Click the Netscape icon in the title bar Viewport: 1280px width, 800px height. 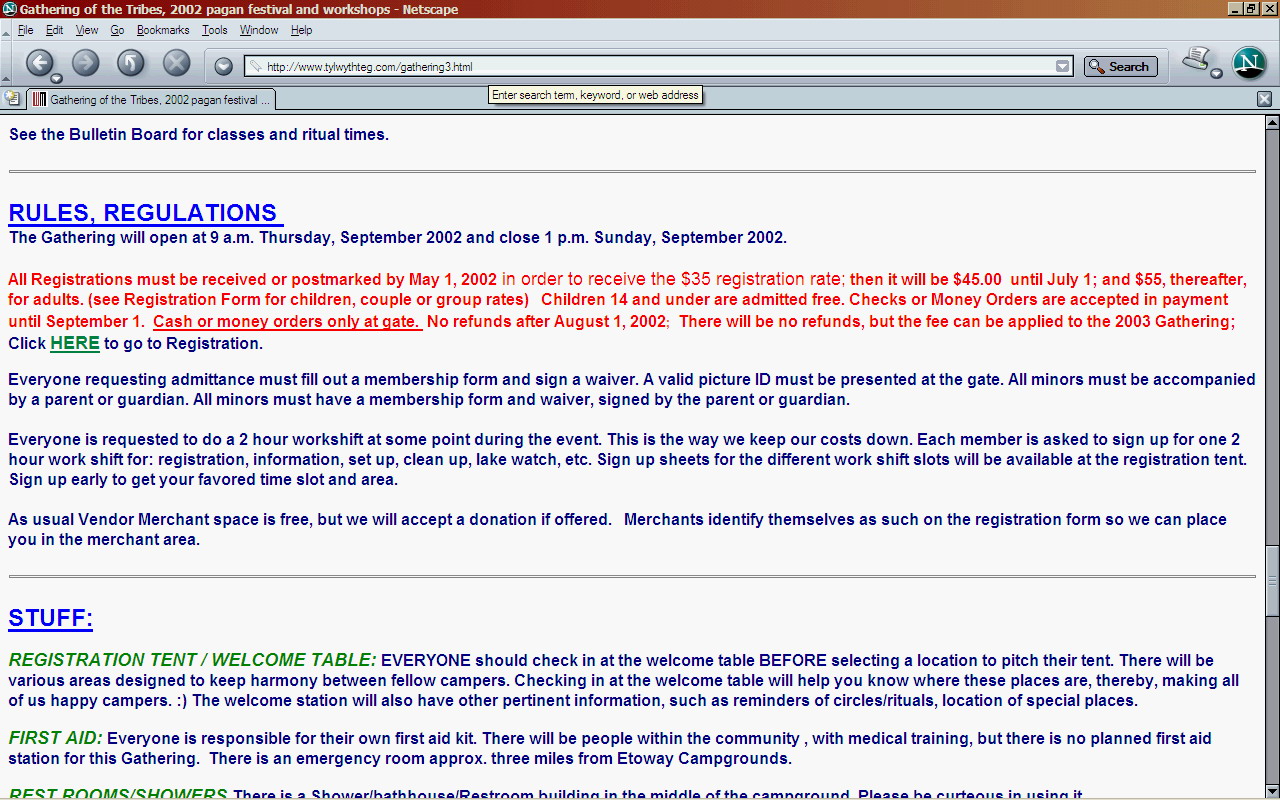click(x=9, y=9)
